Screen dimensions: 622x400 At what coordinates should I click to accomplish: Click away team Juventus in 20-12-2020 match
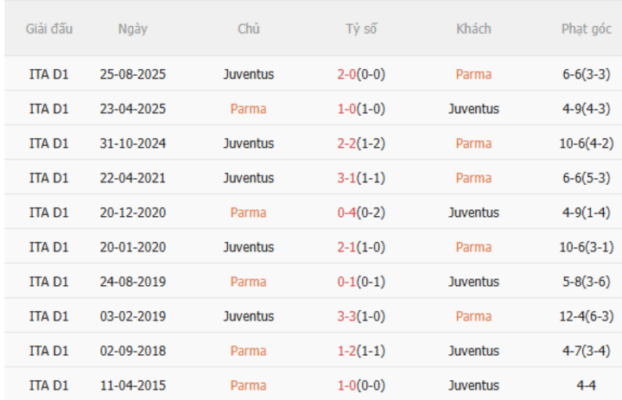click(x=473, y=212)
